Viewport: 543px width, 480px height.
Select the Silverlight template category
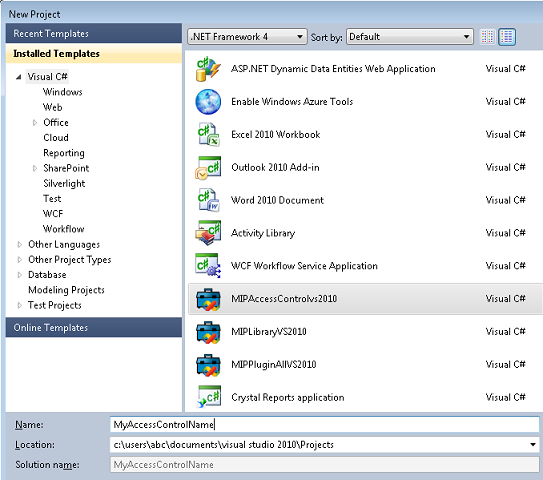[64, 184]
